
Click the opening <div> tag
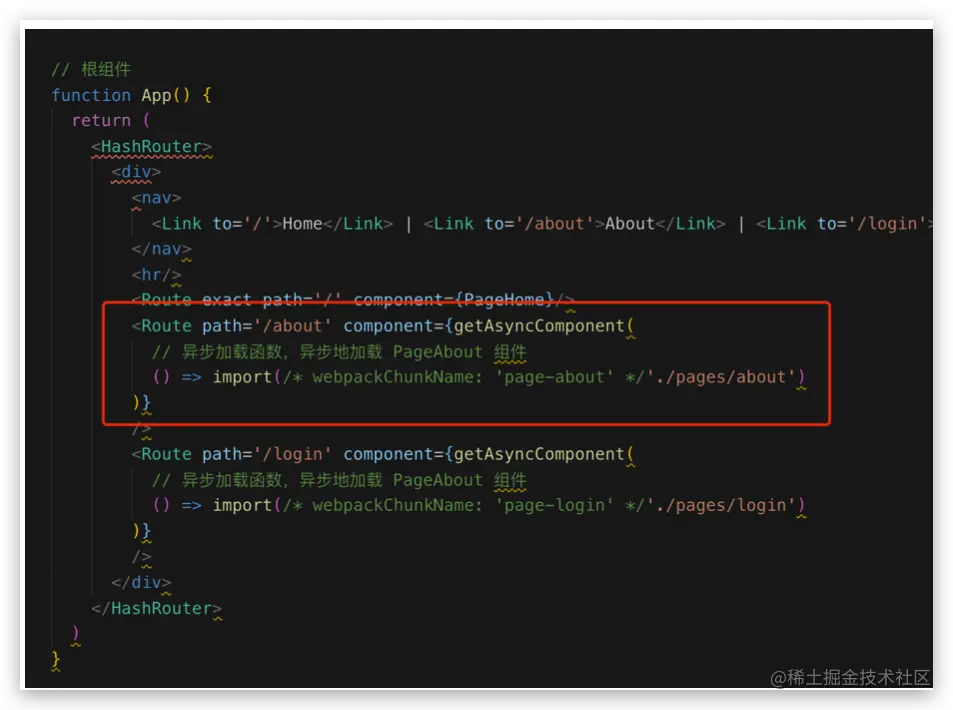coord(136,172)
